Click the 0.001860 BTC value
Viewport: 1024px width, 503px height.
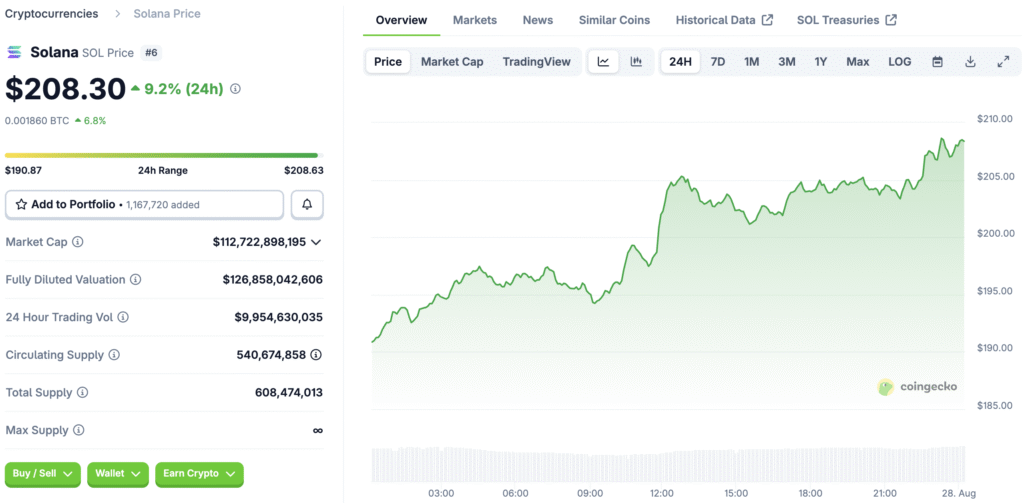click(x=37, y=121)
